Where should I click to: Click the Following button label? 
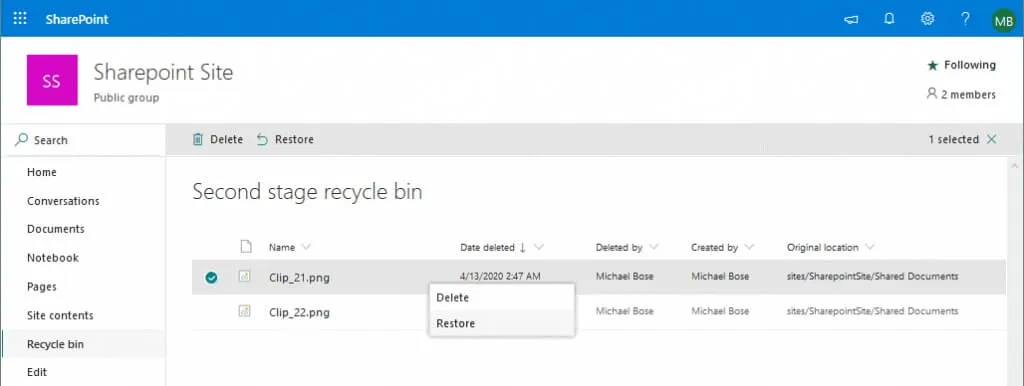coord(969,65)
